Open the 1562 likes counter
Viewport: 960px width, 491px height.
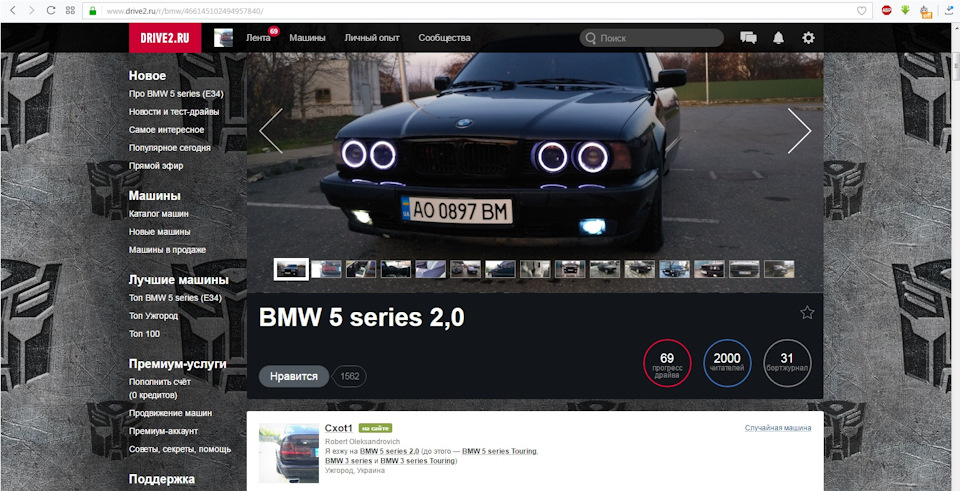[350, 377]
